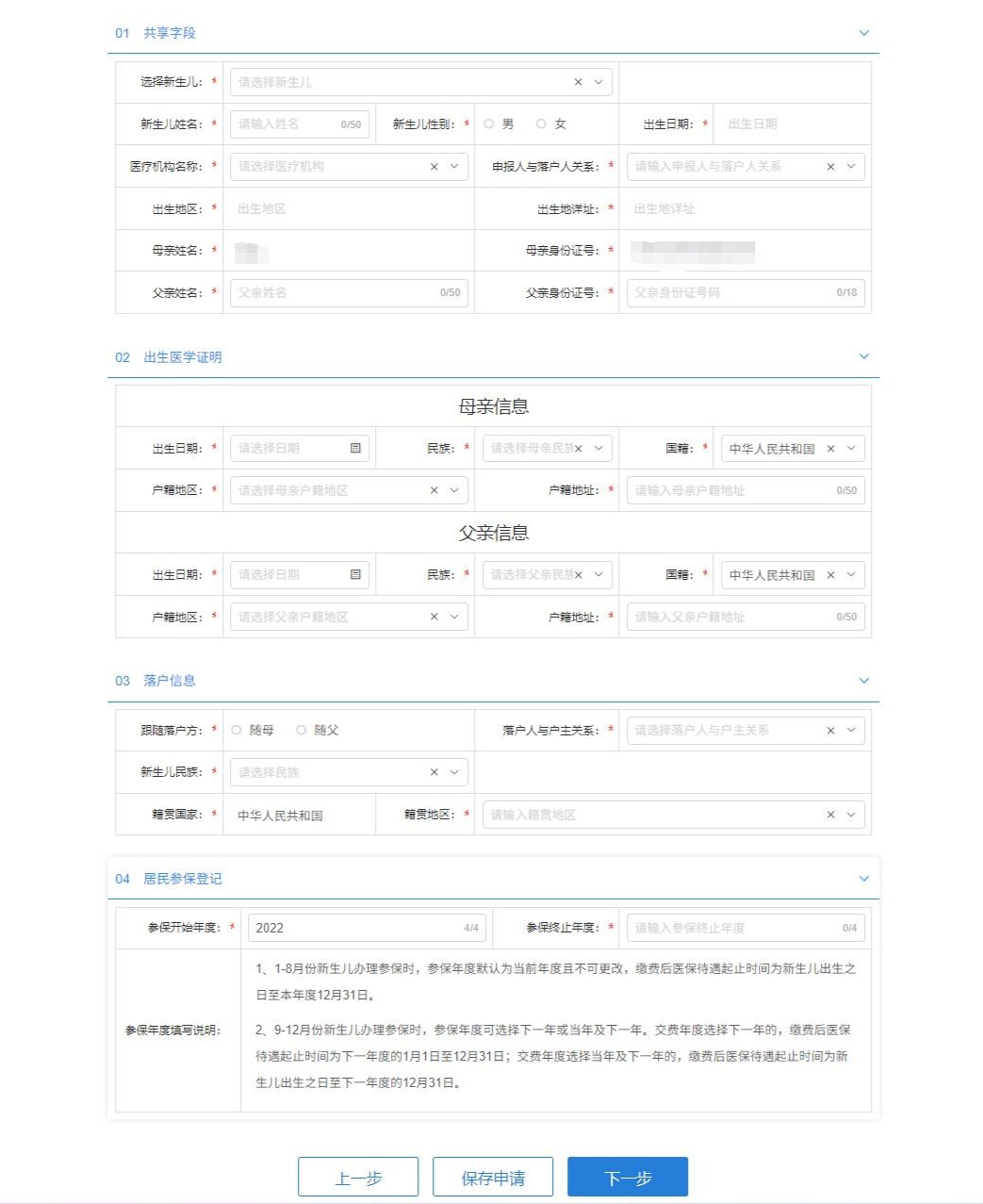This screenshot has height=1204, width=983.
Task: Select 女 for newborn gender
Action: (541, 124)
